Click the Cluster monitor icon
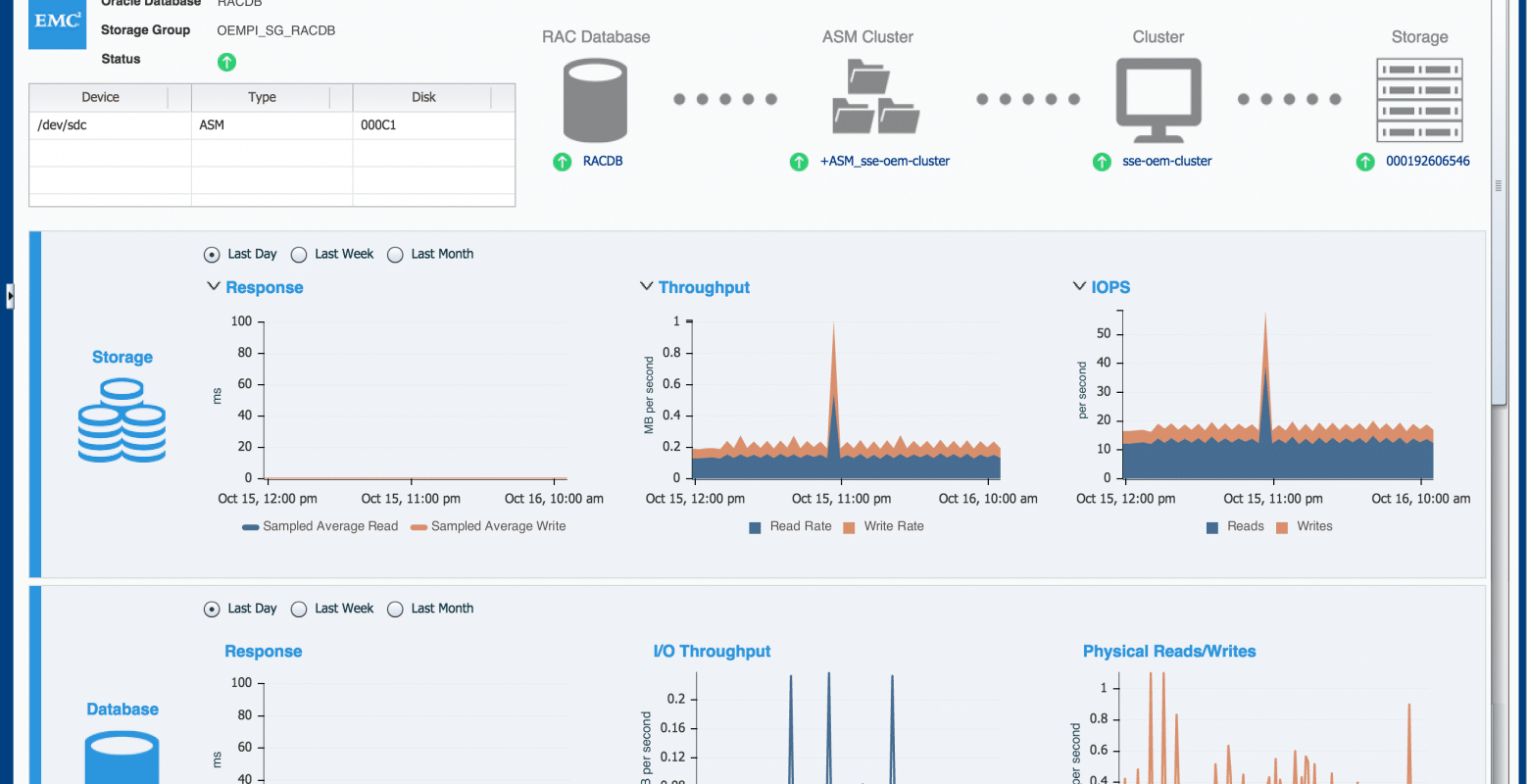The image size is (1528, 784). point(1158,100)
